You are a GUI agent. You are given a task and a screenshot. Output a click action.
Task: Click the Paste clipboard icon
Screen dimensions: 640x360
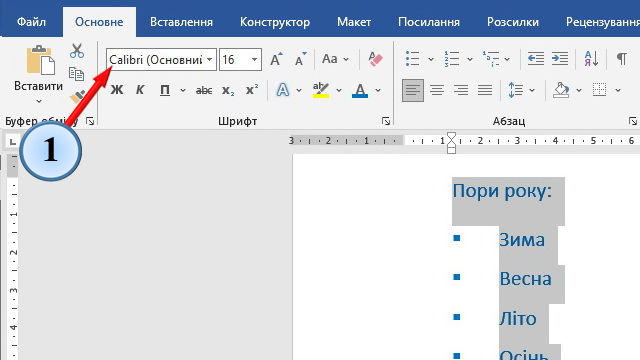pyautogui.click(x=40, y=60)
